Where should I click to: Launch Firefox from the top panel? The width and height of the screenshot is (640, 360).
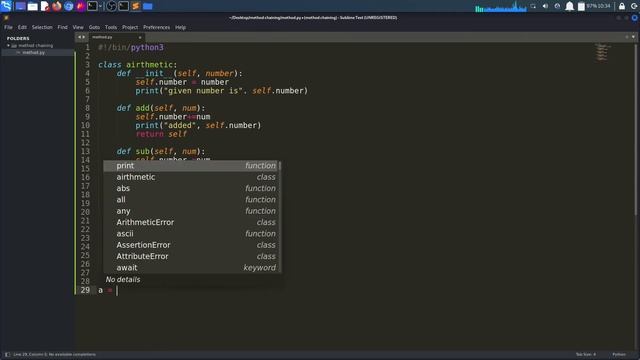tap(57, 6)
